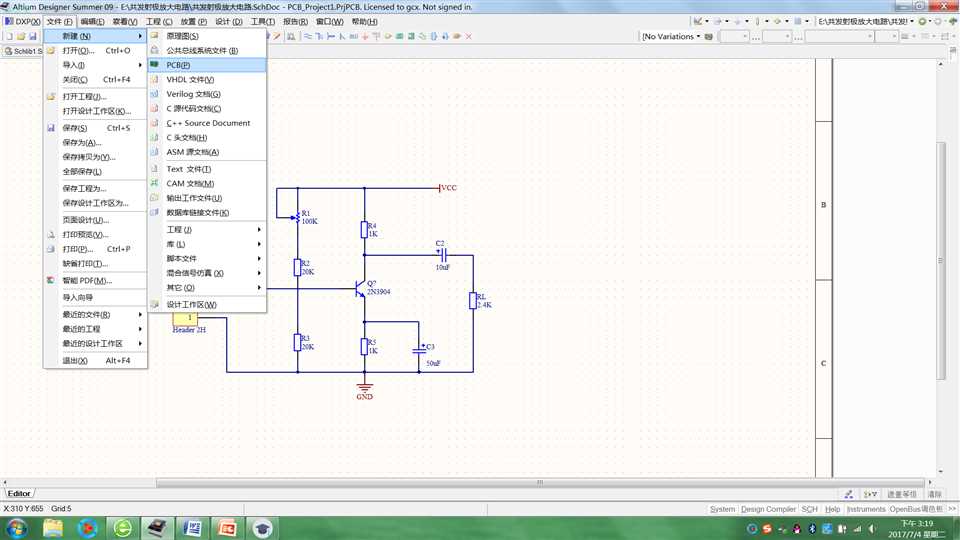Expand the 库(L) submenu

point(207,244)
